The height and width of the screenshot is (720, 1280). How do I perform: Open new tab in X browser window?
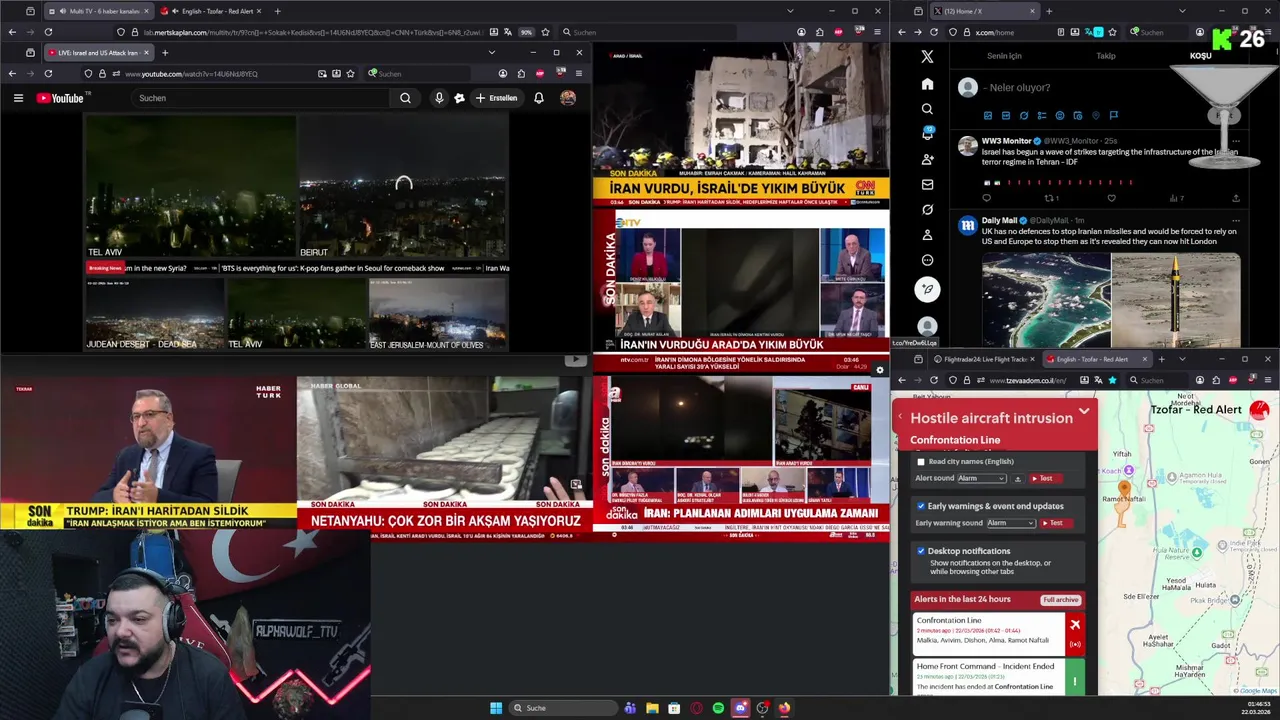[x=1048, y=11]
